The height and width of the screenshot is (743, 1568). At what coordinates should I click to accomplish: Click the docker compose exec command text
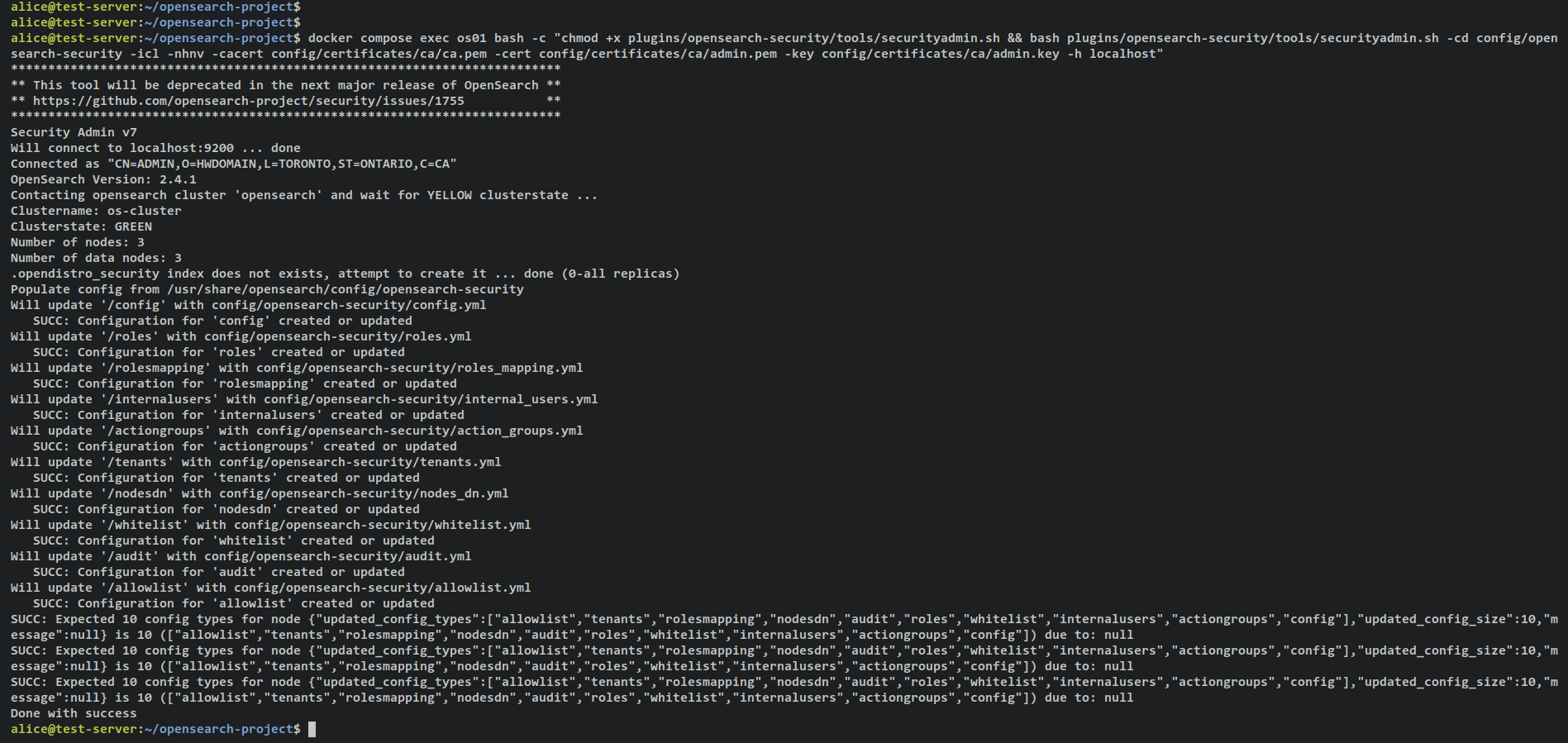(x=784, y=46)
